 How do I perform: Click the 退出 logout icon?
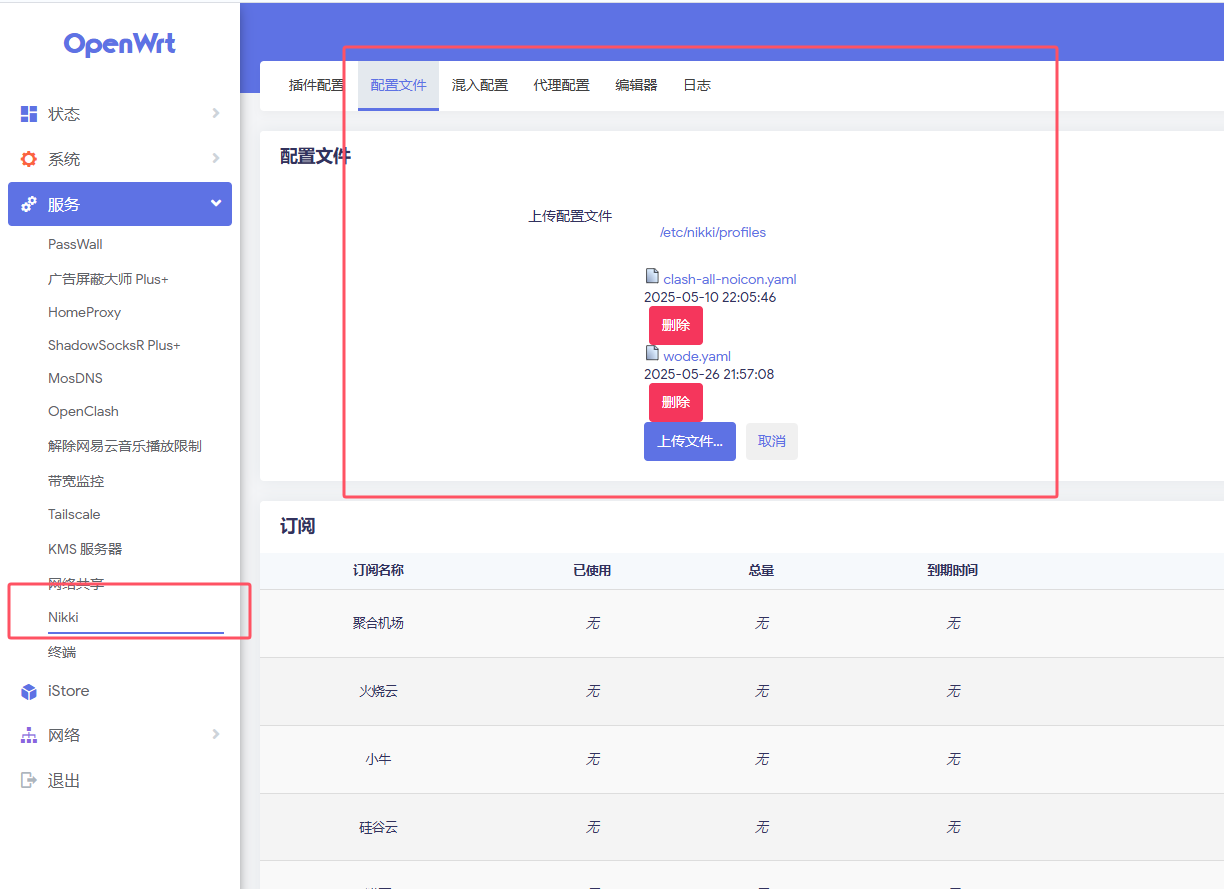tap(29, 780)
